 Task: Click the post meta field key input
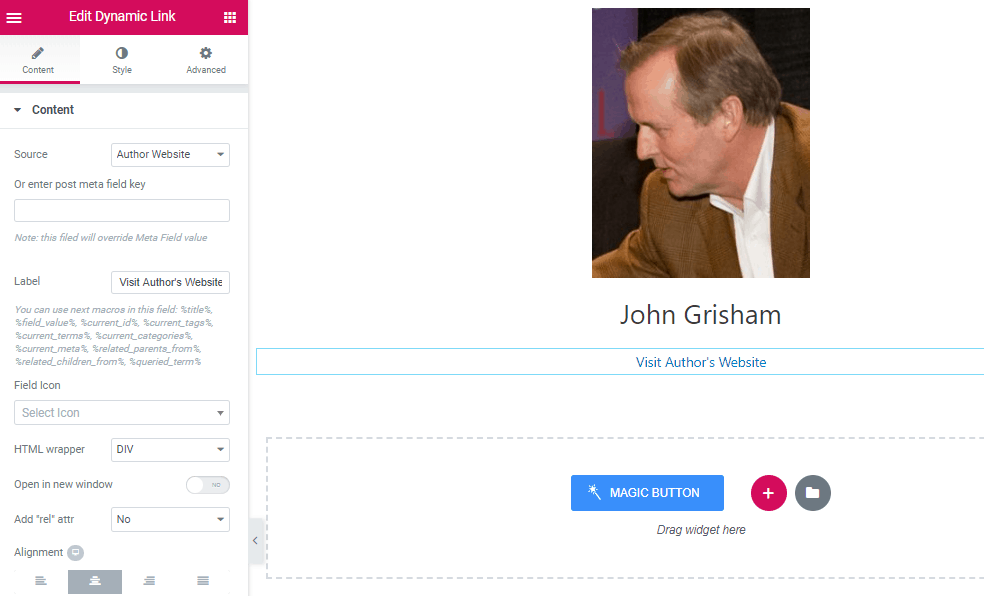tap(122, 210)
